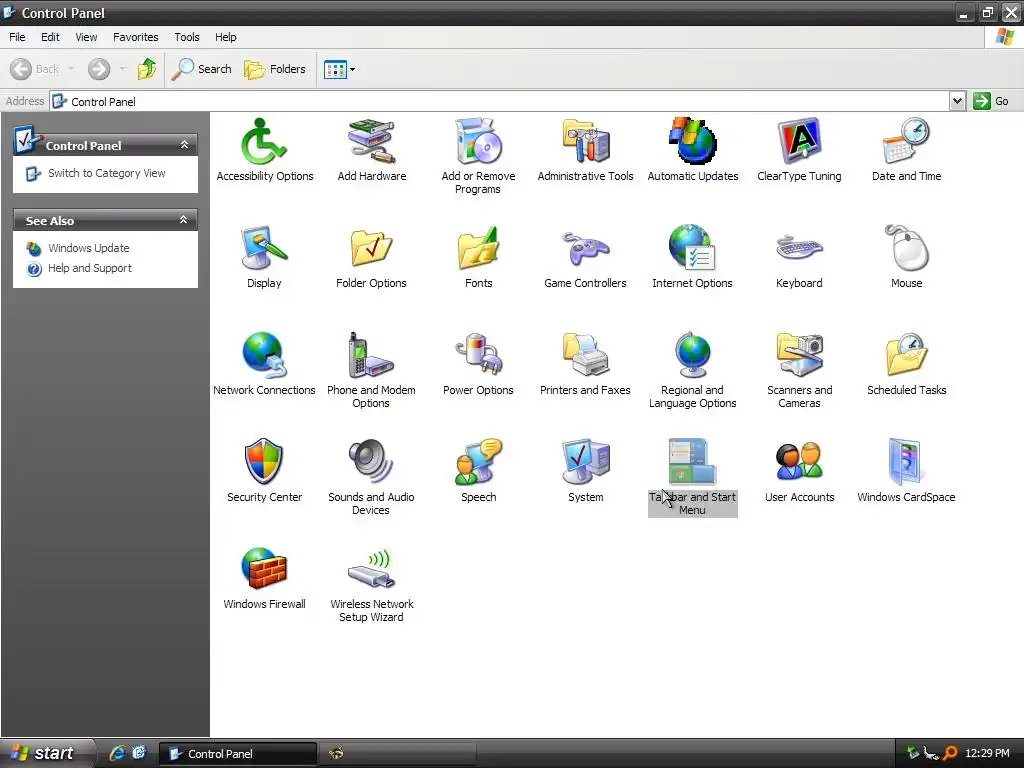
Task: Open ClearType Tuning icon
Action: 799,142
